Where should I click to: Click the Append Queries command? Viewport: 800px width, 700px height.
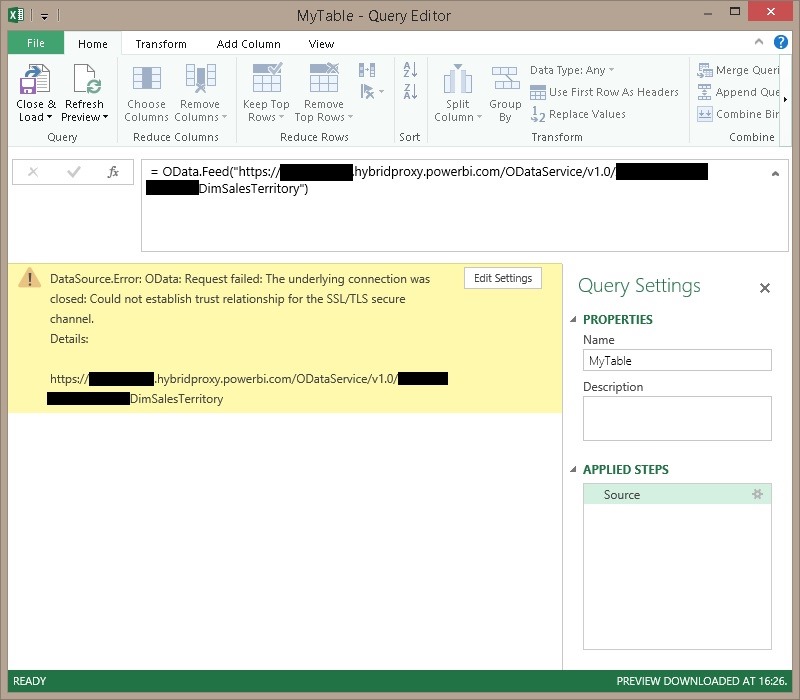pyautogui.click(x=738, y=92)
